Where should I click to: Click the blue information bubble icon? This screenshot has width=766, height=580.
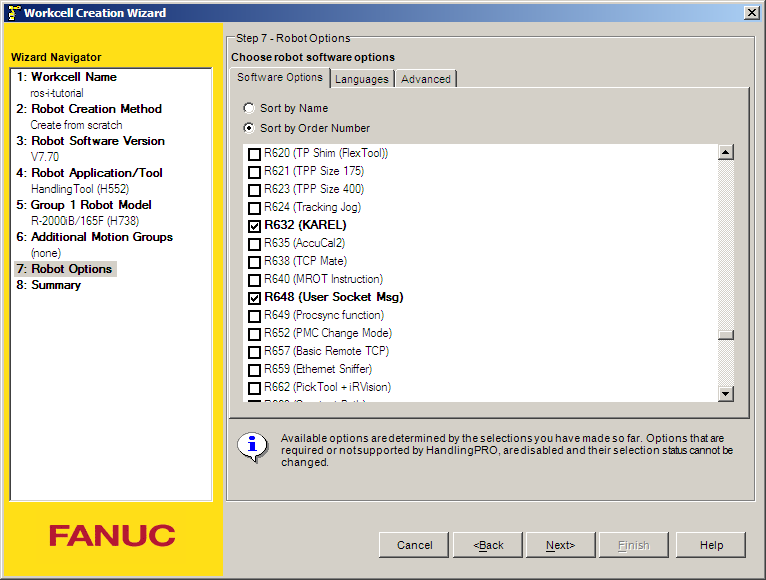tap(253, 448)
